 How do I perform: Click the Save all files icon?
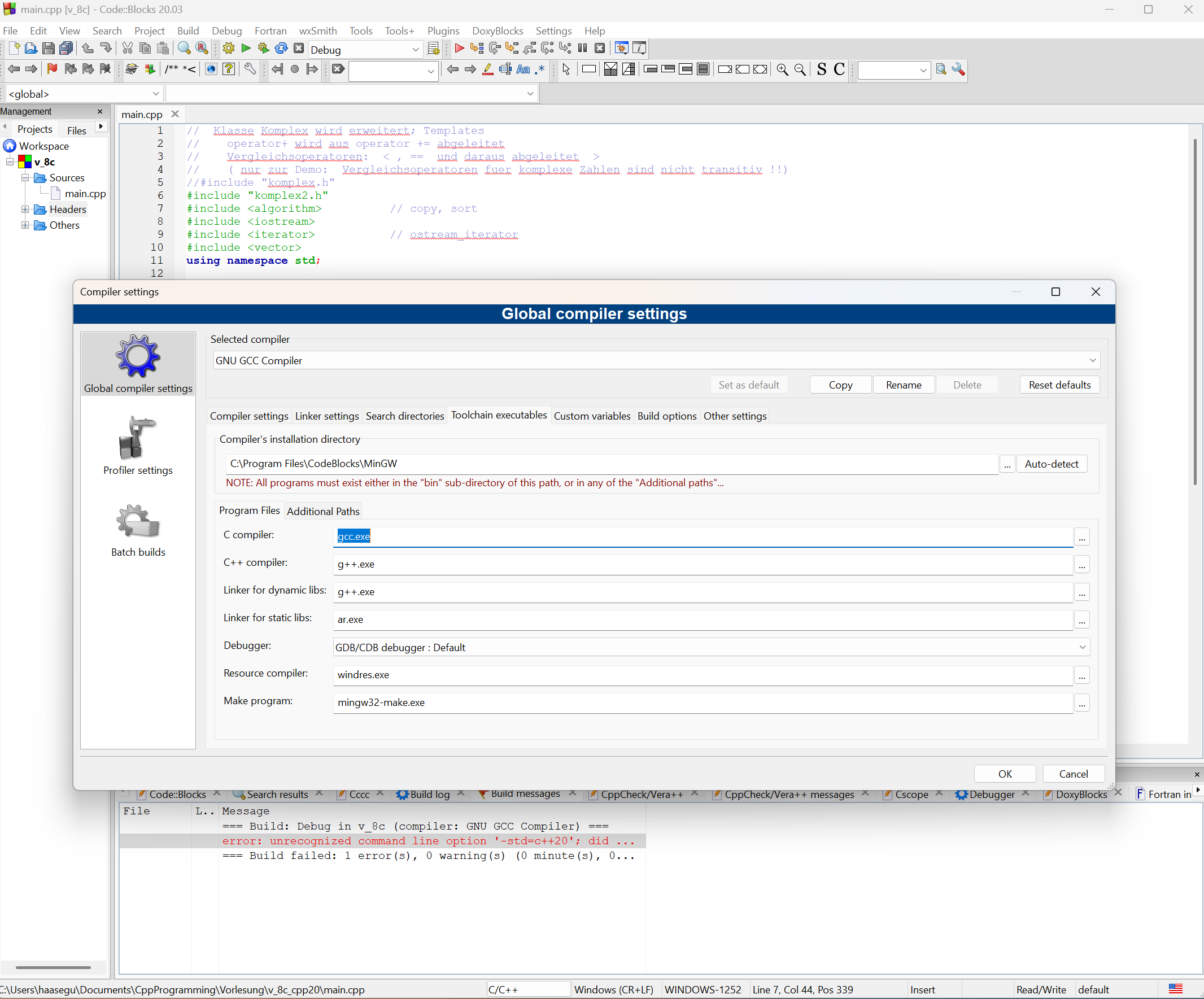[67, 49]
